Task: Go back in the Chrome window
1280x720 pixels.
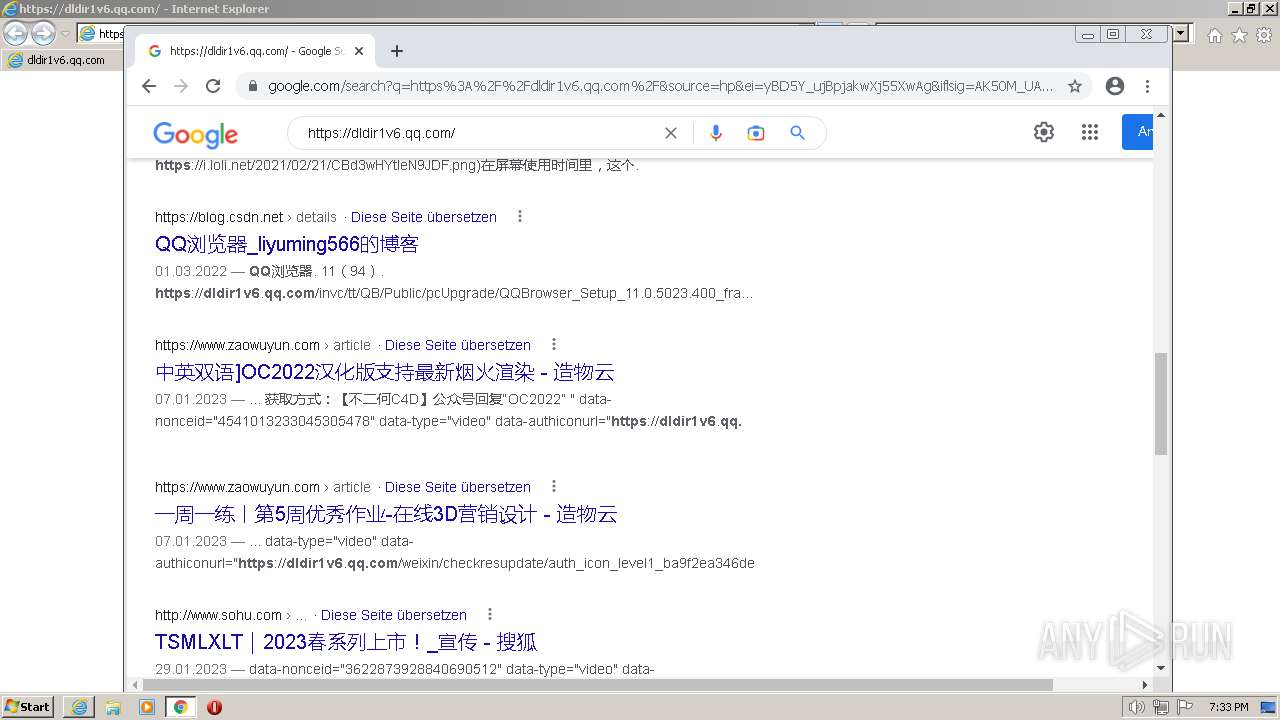Action: coord(149,86)
